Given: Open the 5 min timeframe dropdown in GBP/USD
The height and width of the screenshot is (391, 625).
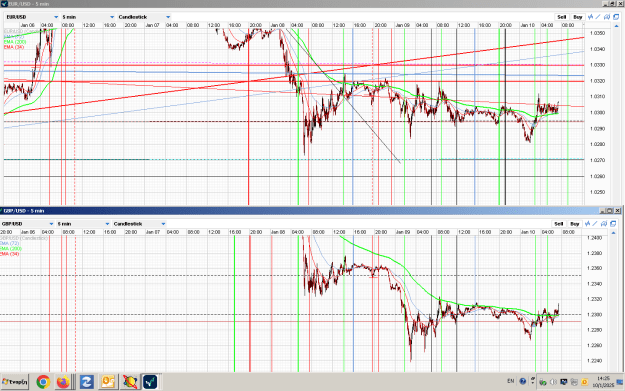Looking at the screenshot, I should (x=83, y=224).
